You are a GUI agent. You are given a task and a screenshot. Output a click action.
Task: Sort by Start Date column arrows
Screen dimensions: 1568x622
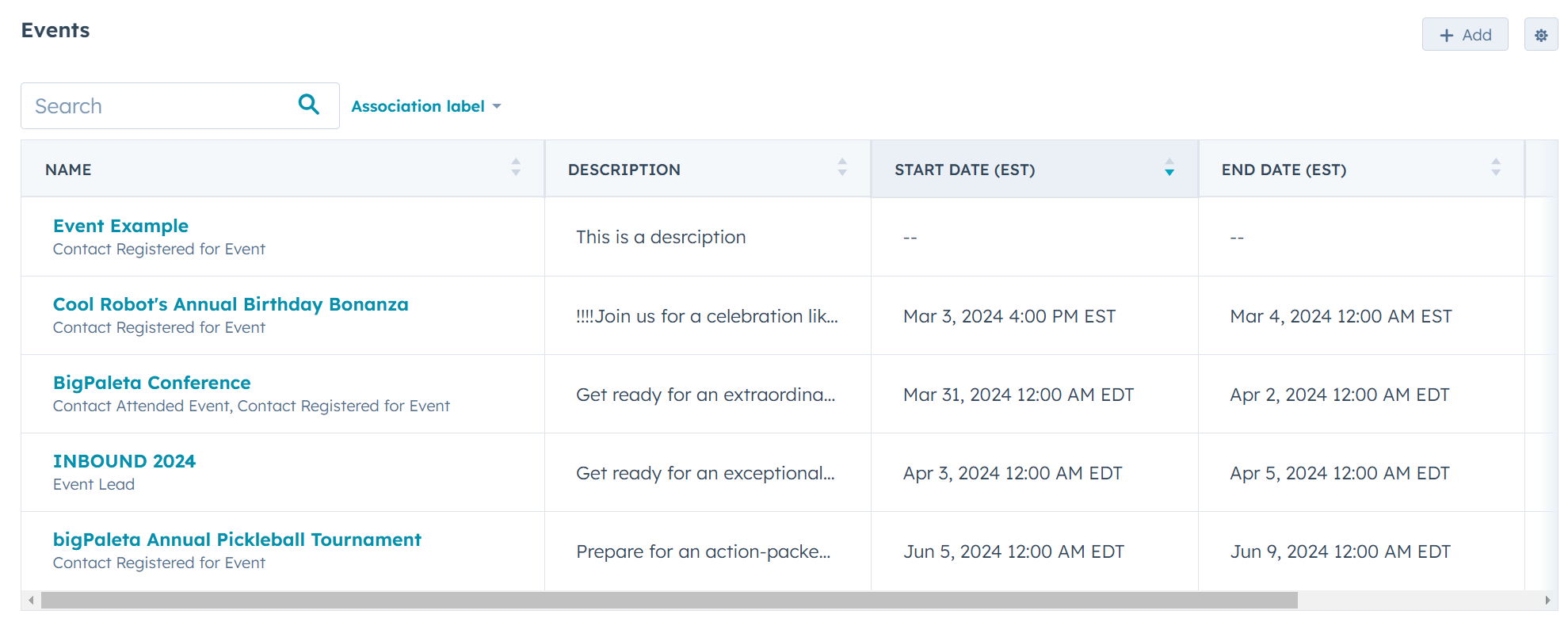coord(1169,167)
